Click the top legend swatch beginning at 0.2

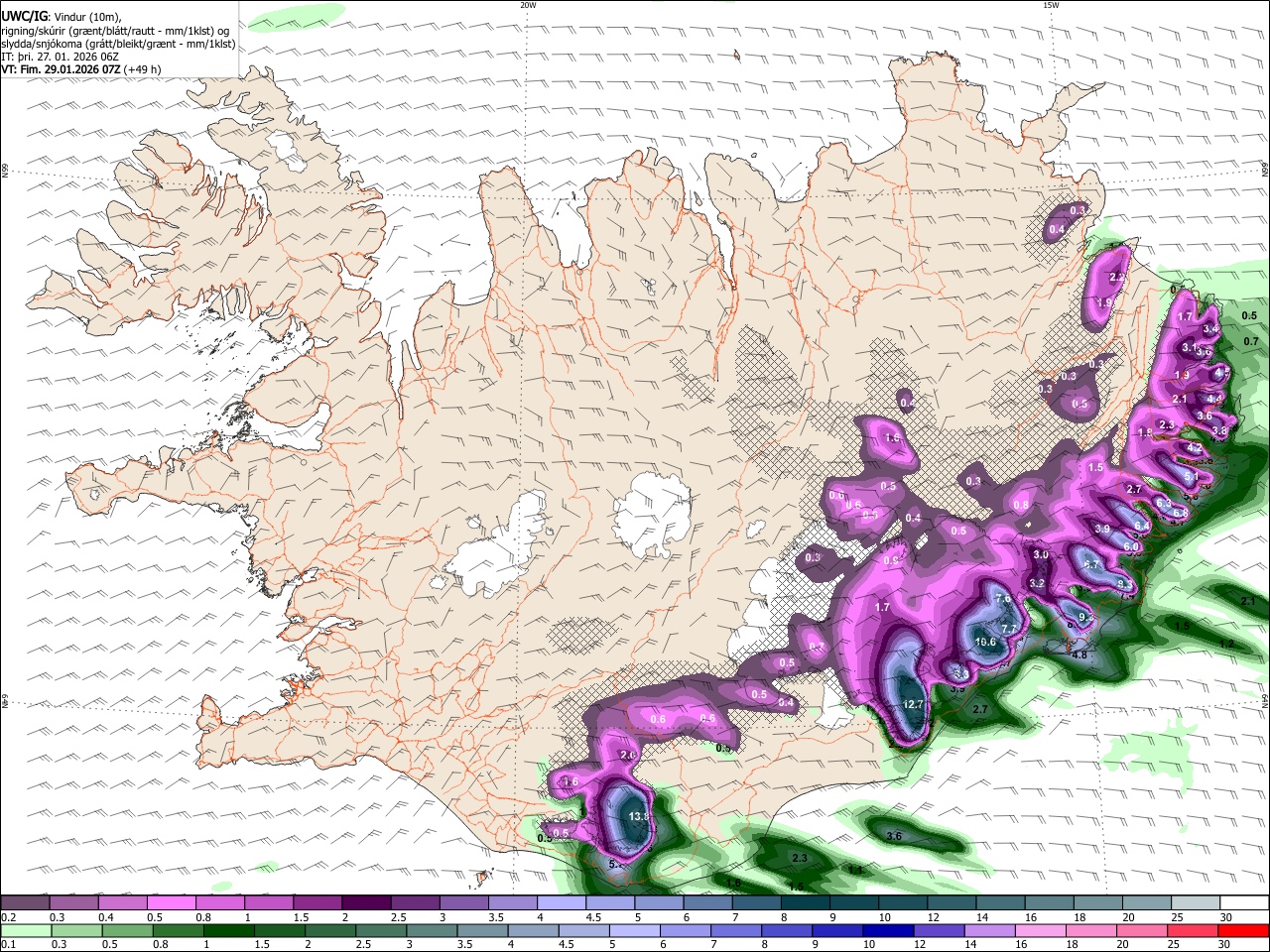pyautogui.click(x=25, y=903)
